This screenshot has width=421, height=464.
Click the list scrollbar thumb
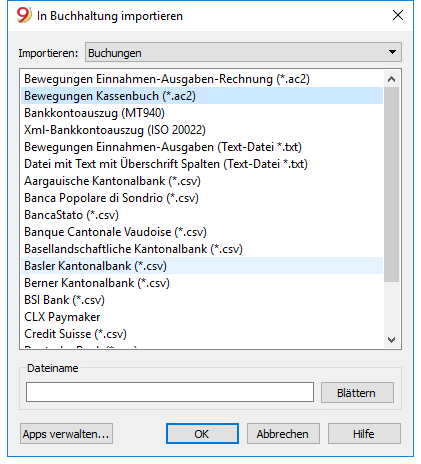tap(392, 185)
